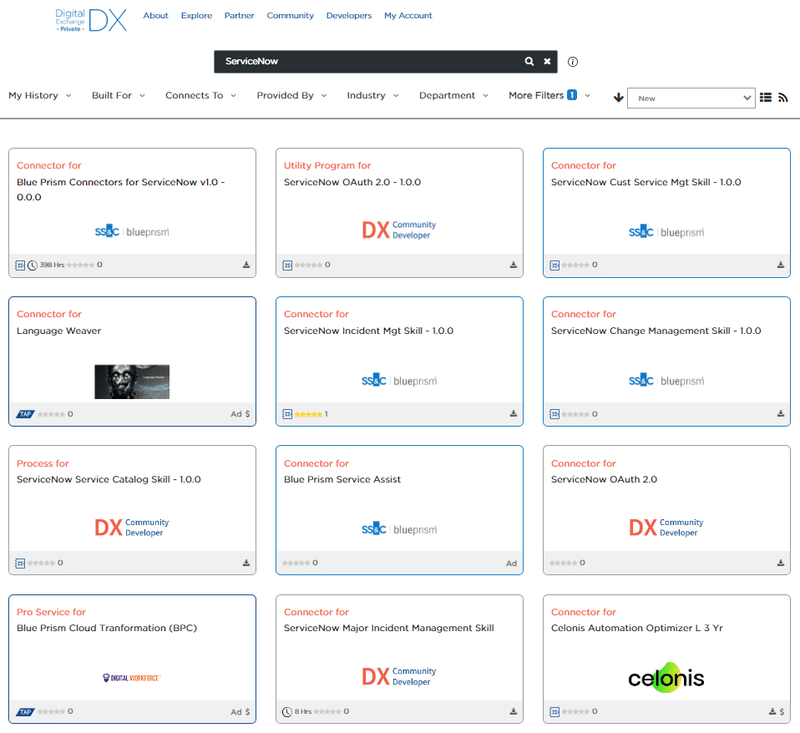This screenshot has width=800, height=733.
Task: Open the More Filters dropdown
Action: coord(549,95)
